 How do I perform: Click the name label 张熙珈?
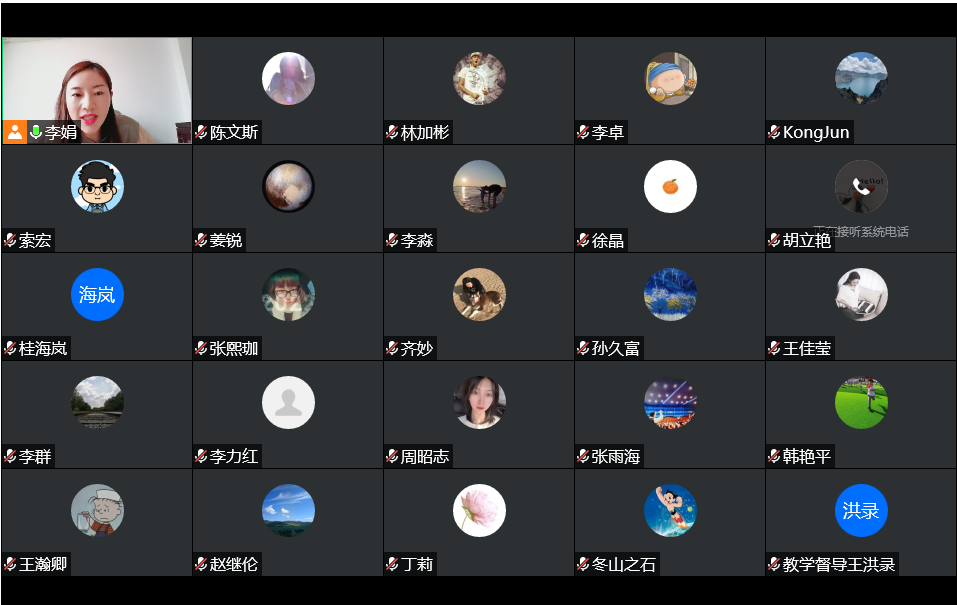234,348
